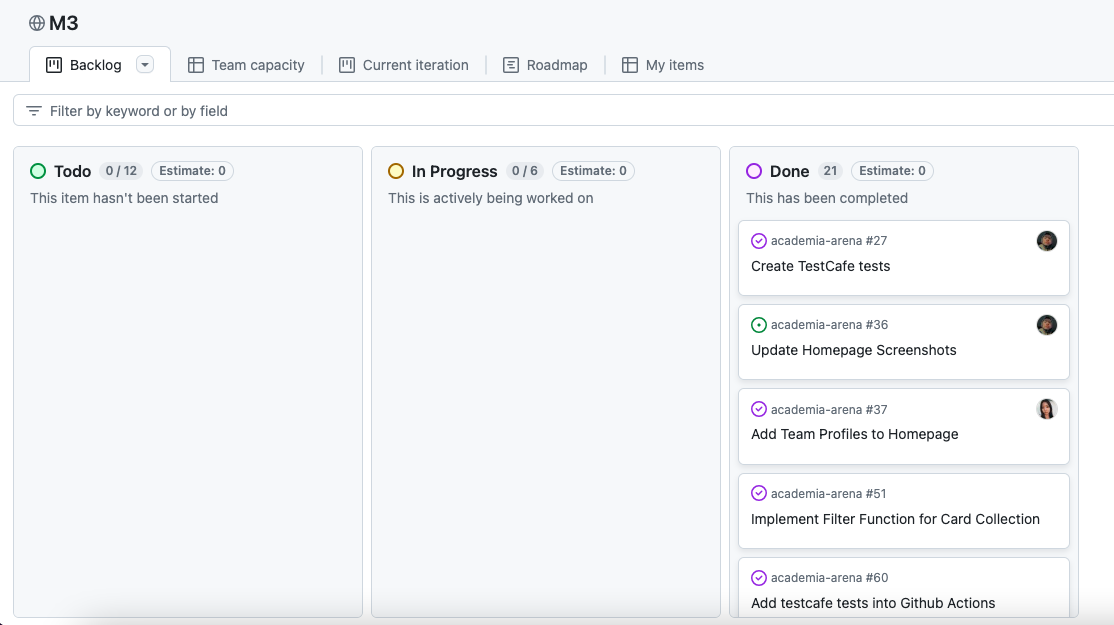
Task: Click open-issue icon on academia-arena #36
Action: pyautogui.click(x=759, y=325)
